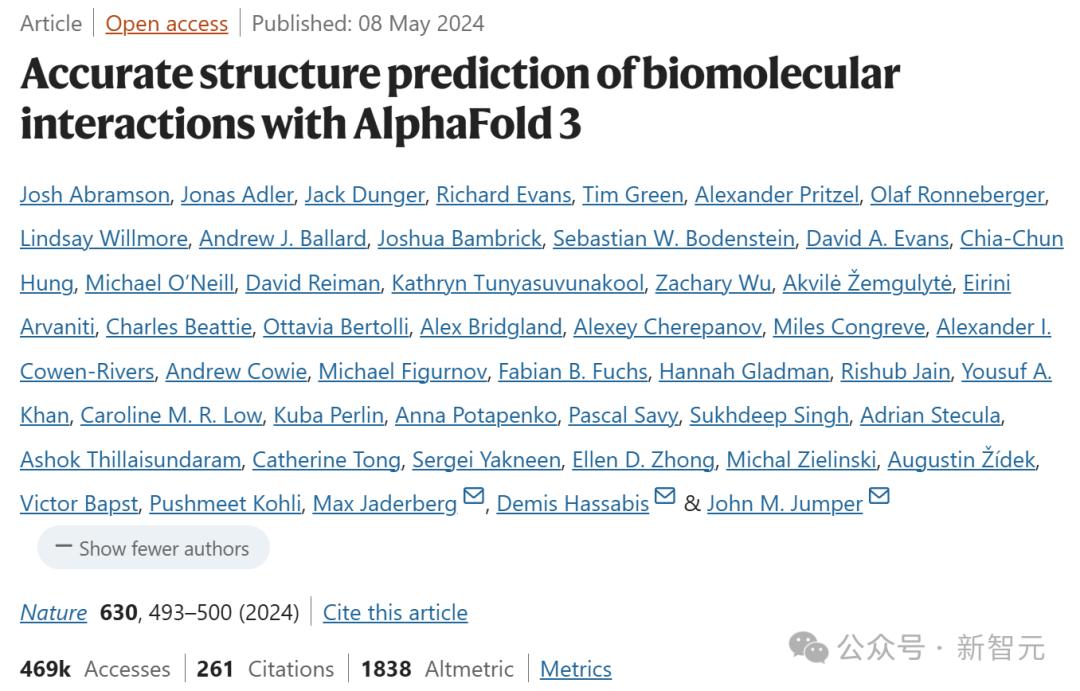The width and height of the screenshot is (1080, 691).
Task: Click the WeChat logo watermark icon
Action: point(809,647)
